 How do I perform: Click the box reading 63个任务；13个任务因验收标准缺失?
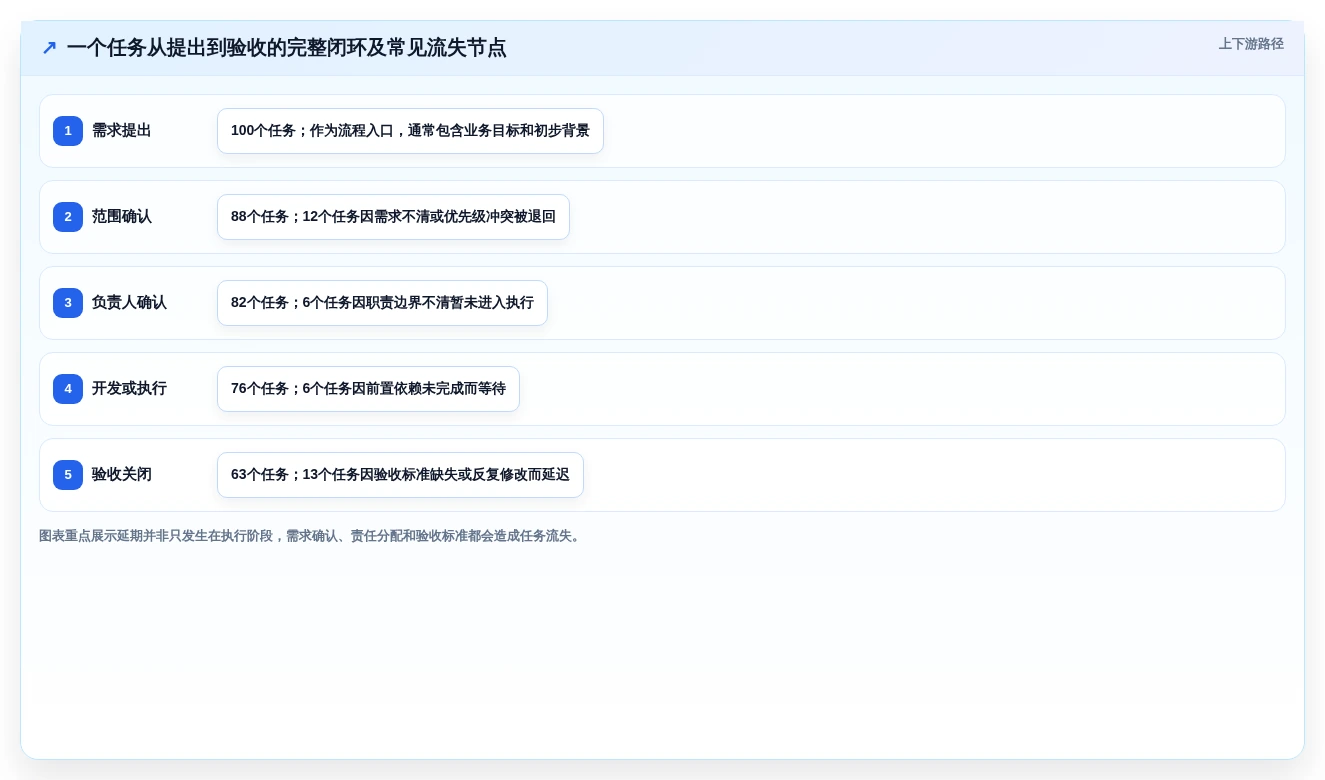[x=400, y=475]
